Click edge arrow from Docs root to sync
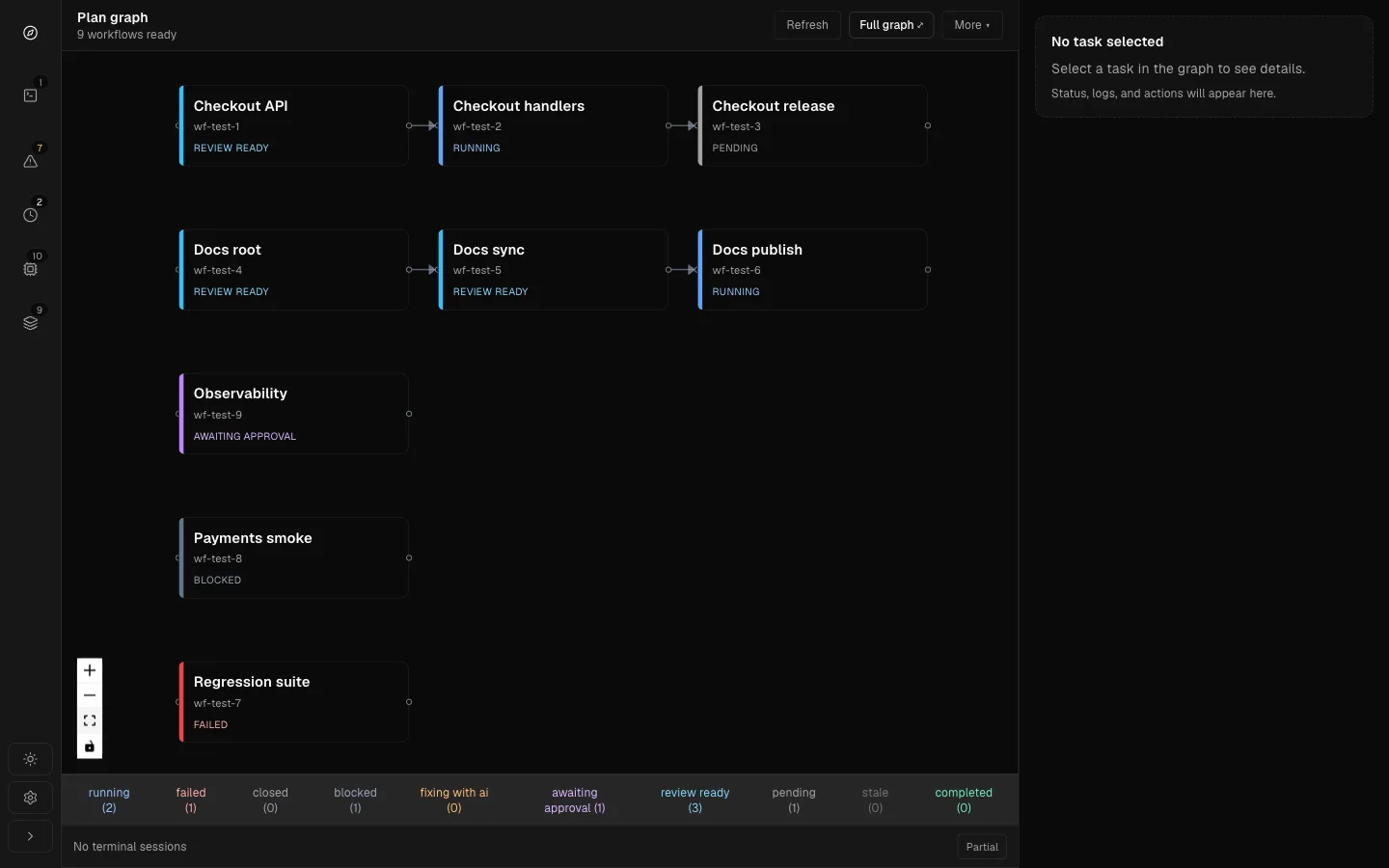The width and height of the screenshot is (1389, 868). point(424,270)
